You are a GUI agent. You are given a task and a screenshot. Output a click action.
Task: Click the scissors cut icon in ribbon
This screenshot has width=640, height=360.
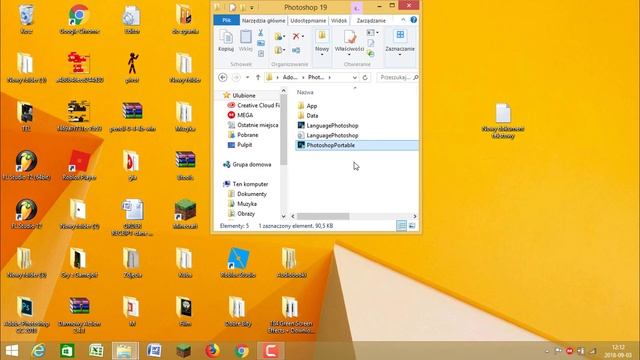coord(261,33)
